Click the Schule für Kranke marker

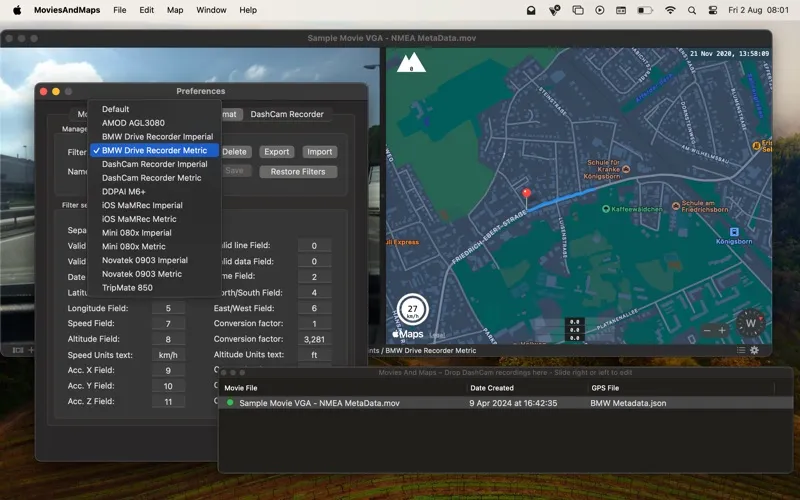click(626, 169)
